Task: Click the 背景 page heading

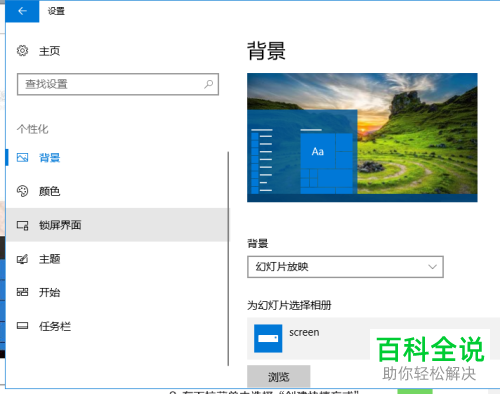Action: [266, 51]
